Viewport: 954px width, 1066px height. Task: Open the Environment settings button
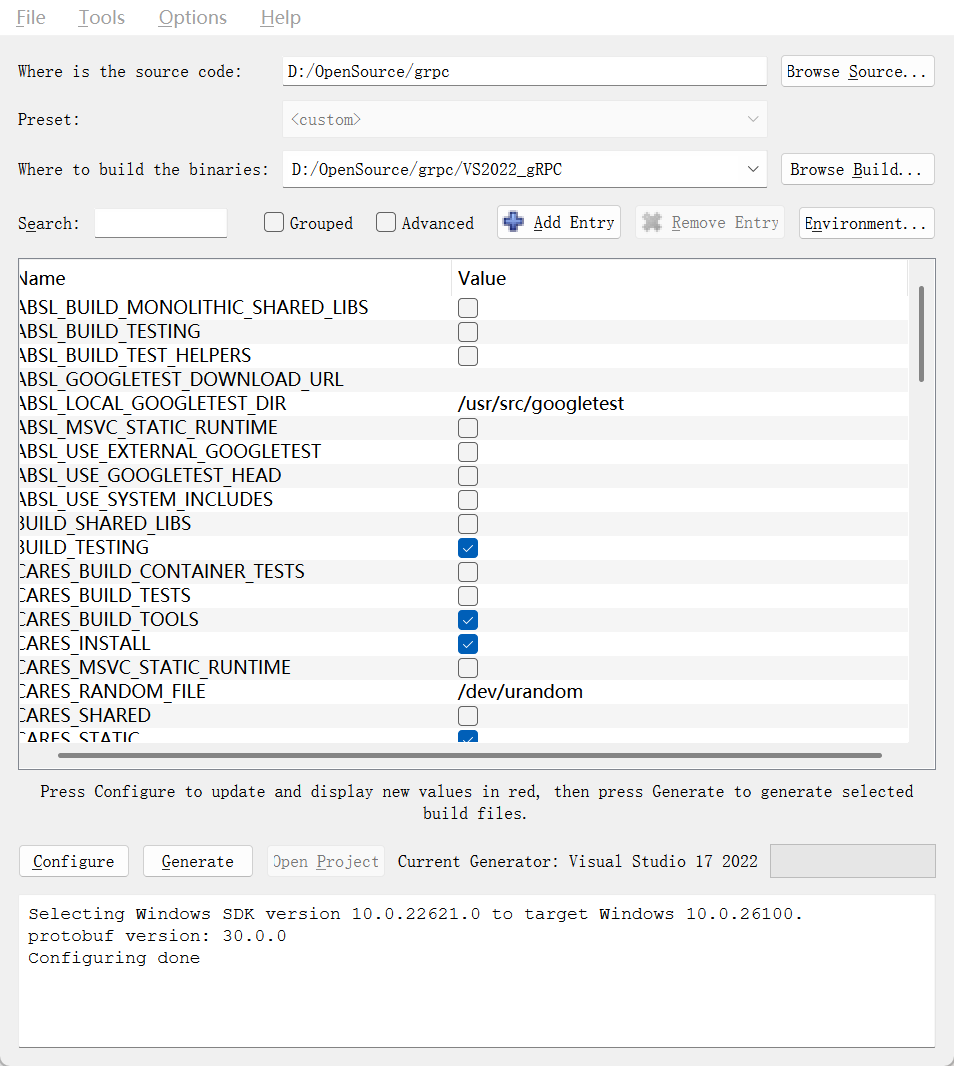[x=867, y=223]
